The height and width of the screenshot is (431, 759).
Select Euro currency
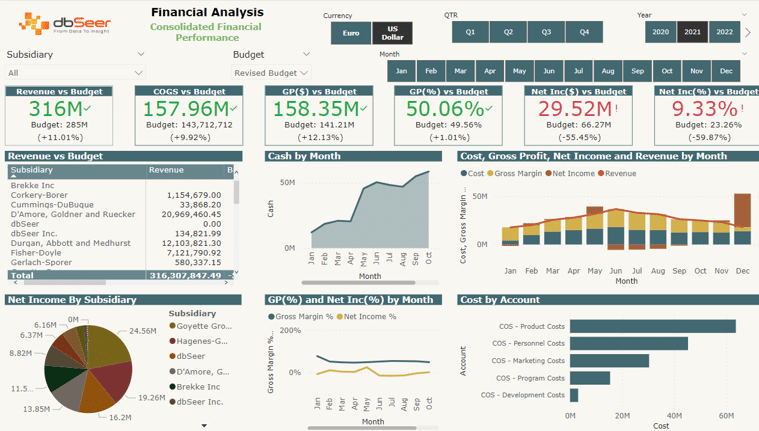pos(351,33)
